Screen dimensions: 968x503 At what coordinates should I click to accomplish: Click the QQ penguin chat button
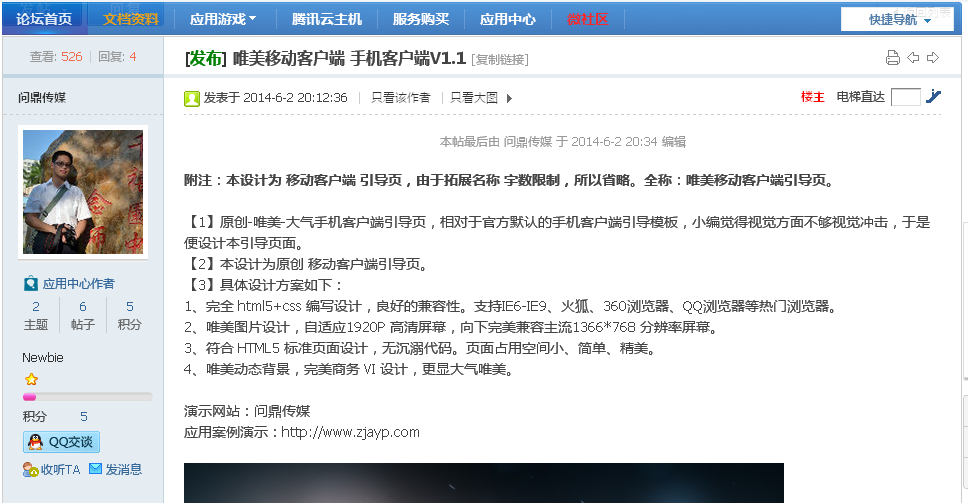(x=61, y=442)
